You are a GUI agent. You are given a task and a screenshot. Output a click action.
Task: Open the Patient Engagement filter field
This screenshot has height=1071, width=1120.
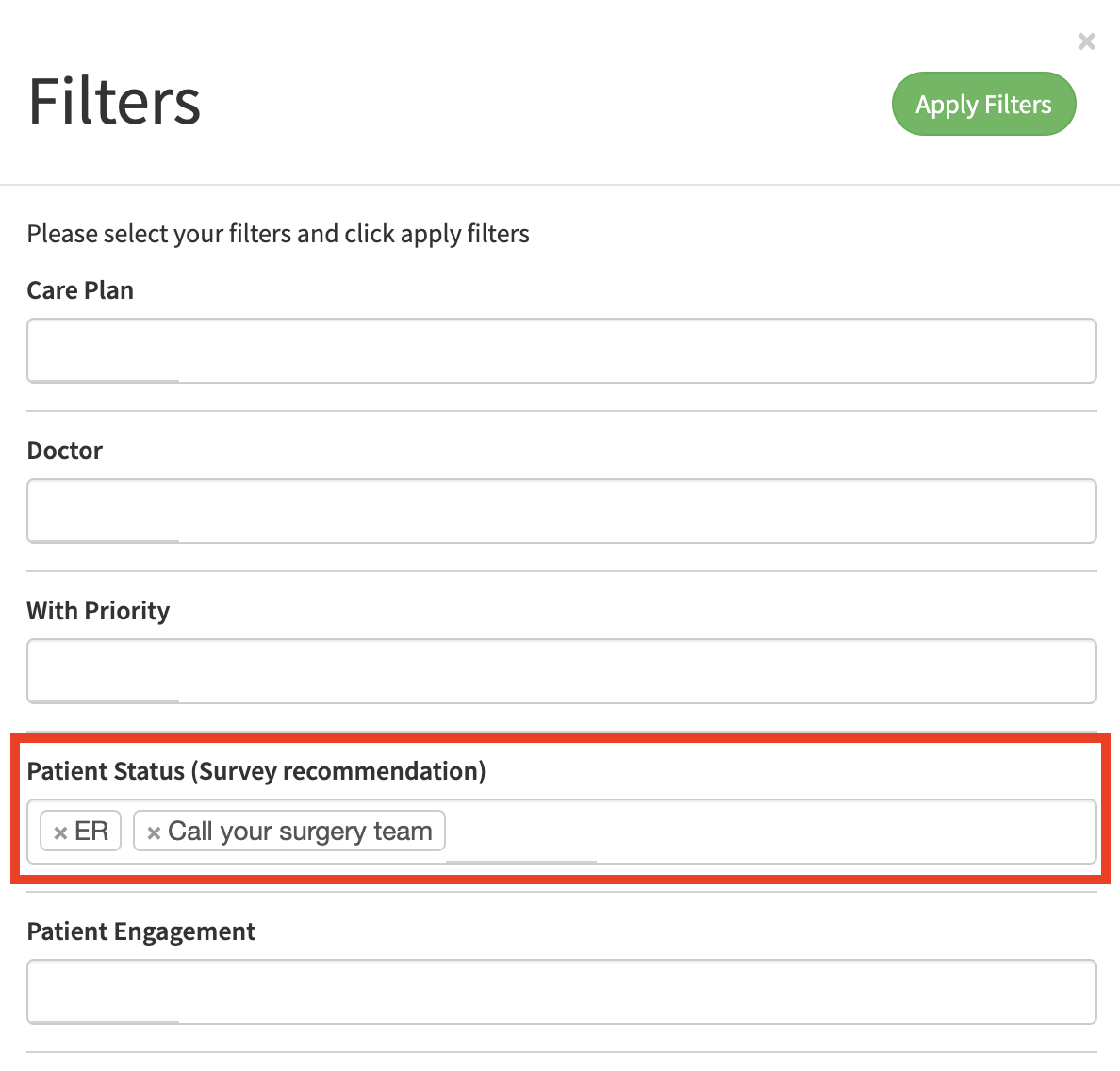click(561, 992)
